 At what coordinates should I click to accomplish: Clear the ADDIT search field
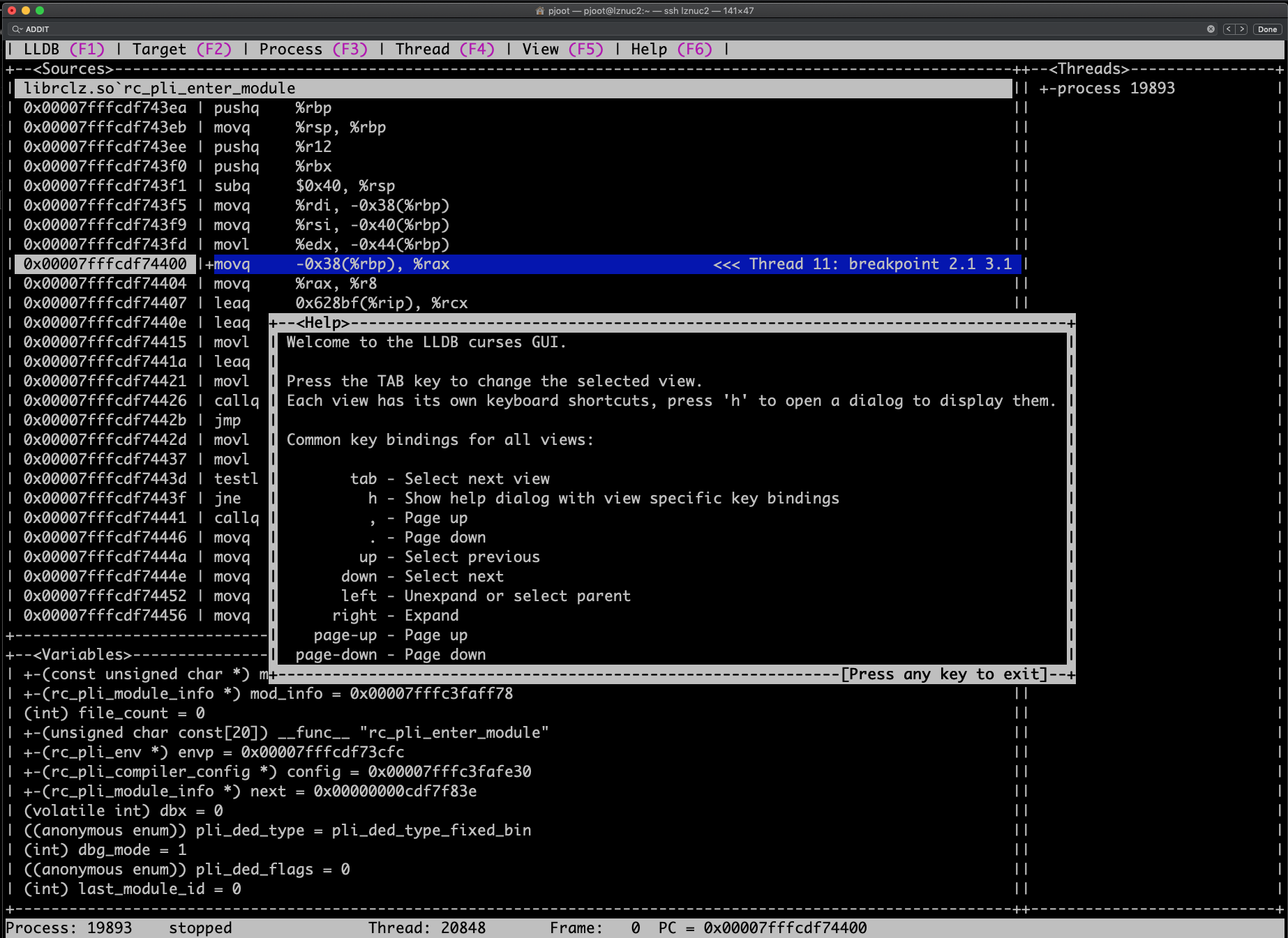(x=1211, y=29)
